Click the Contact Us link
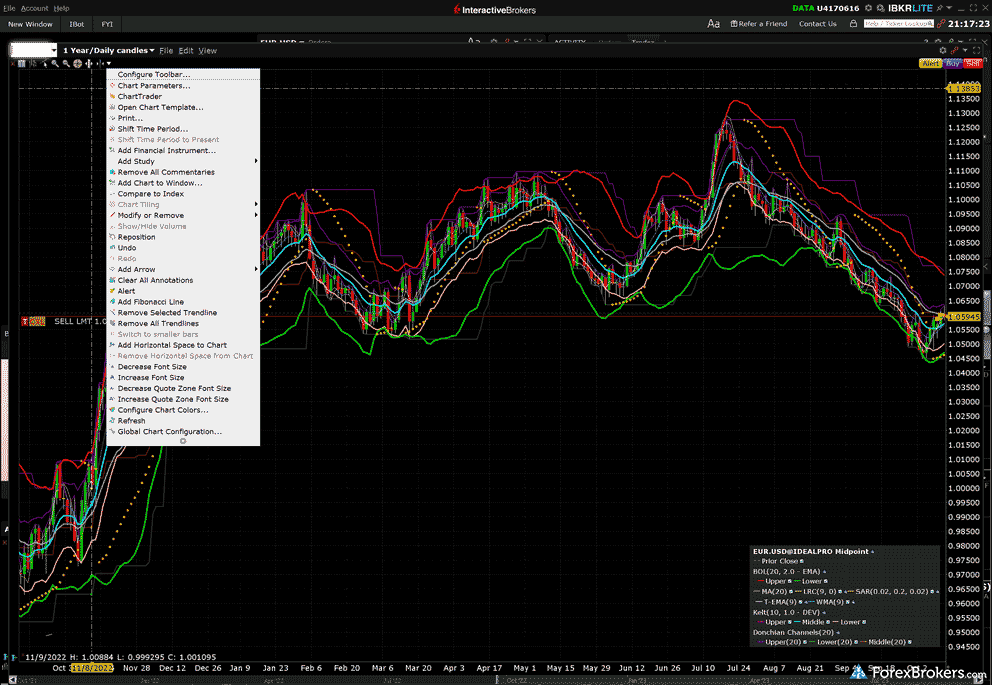This screenshot has width=992, height=685. (x=817, y=23)
